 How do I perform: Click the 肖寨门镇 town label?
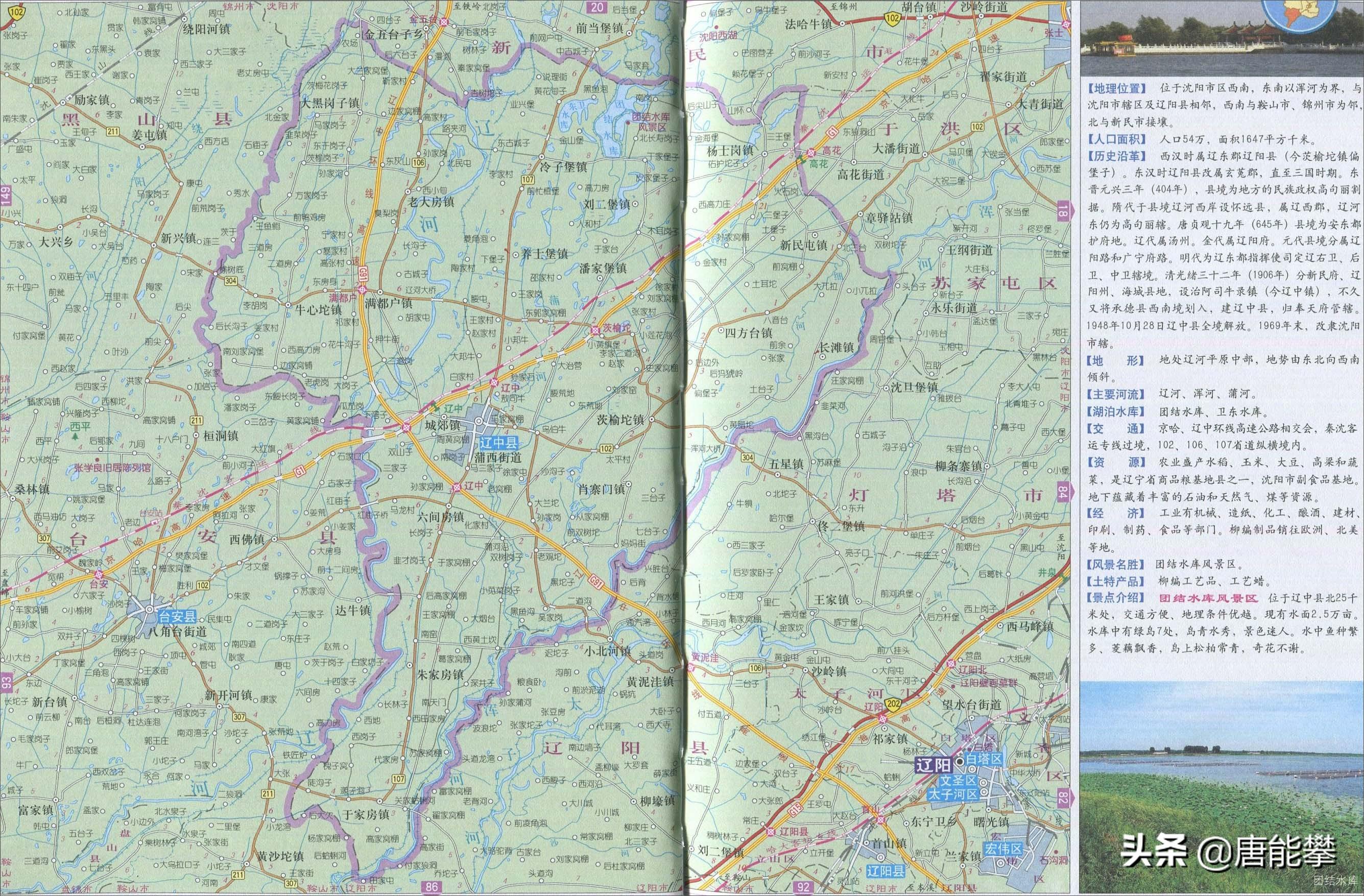601,489
